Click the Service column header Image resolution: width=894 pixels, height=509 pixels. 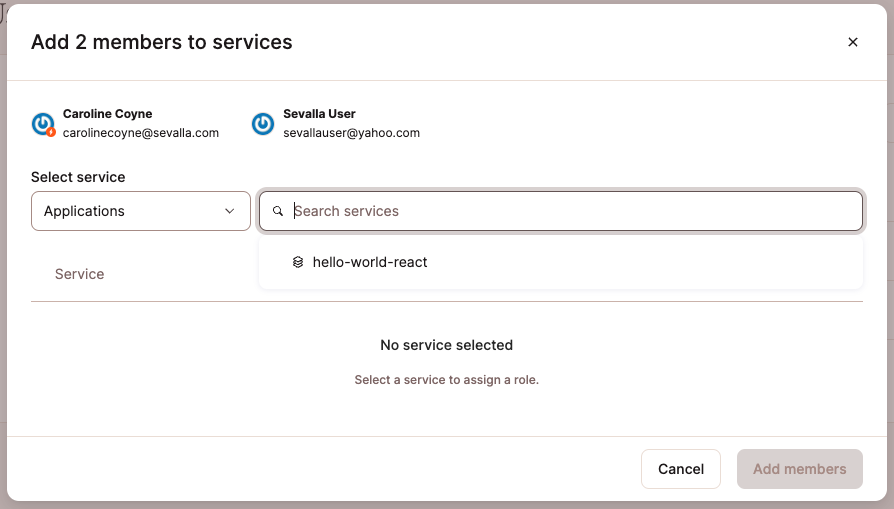coord(80,274)
